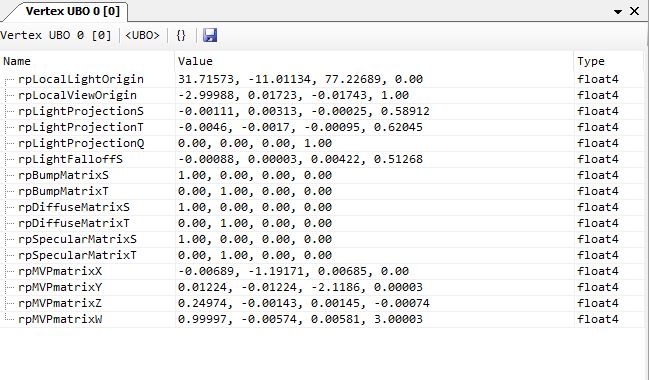Click value 31.71573, -11.01134, 77.22689, 0.00
The width and height of the screenshot is (649, 380).
point(300,79)
